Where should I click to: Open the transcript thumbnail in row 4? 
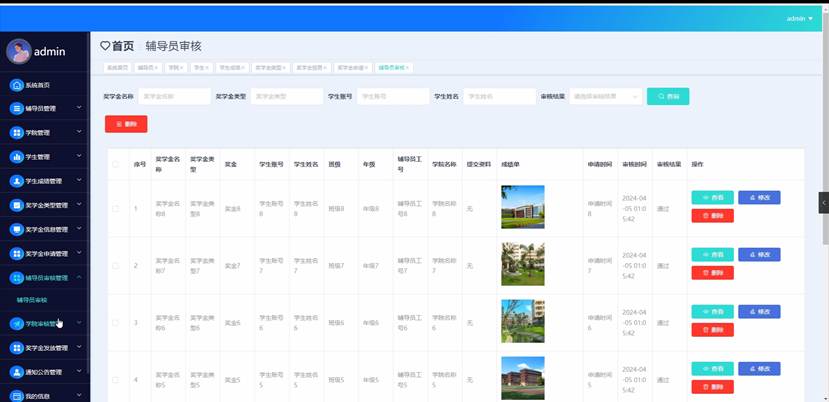[523, 378]
